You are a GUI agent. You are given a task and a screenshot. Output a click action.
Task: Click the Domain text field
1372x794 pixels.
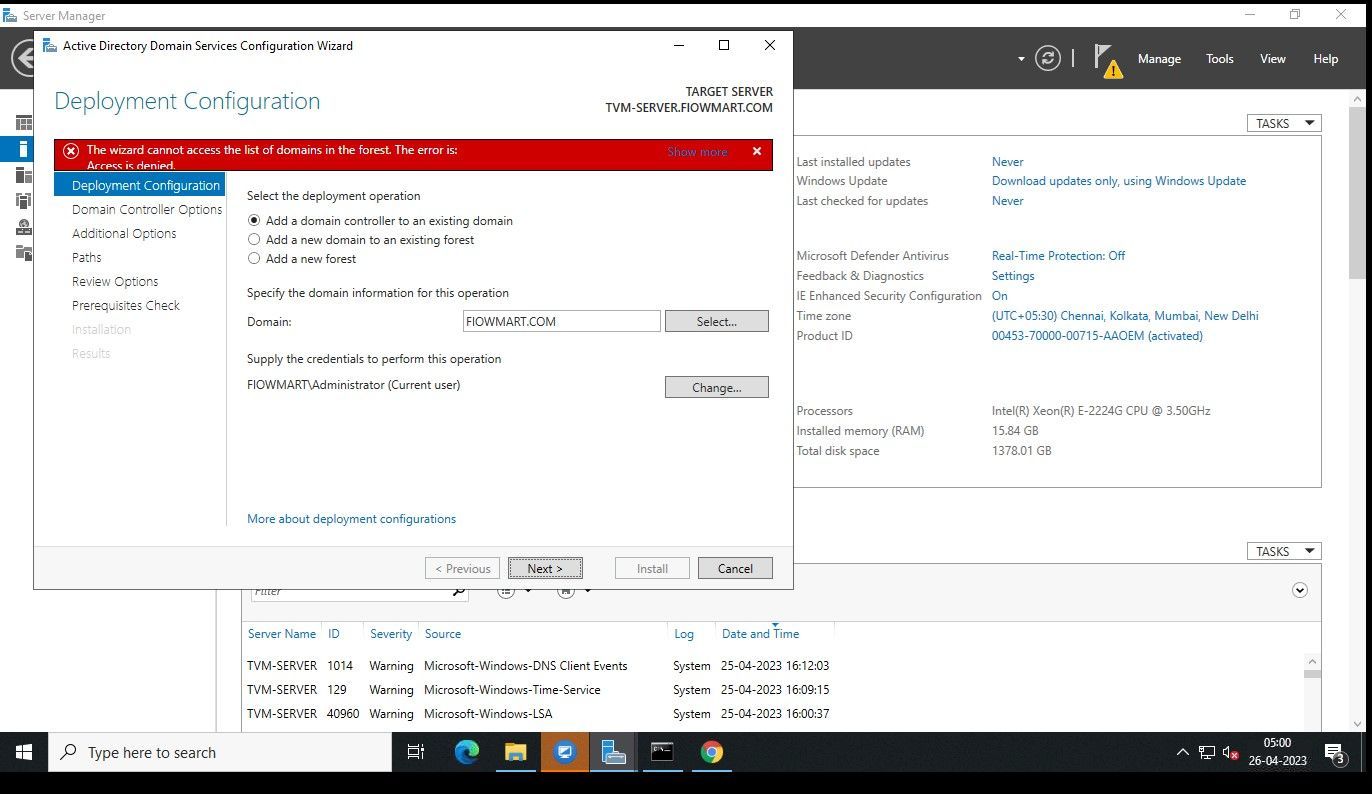click(x=562, y=321)
